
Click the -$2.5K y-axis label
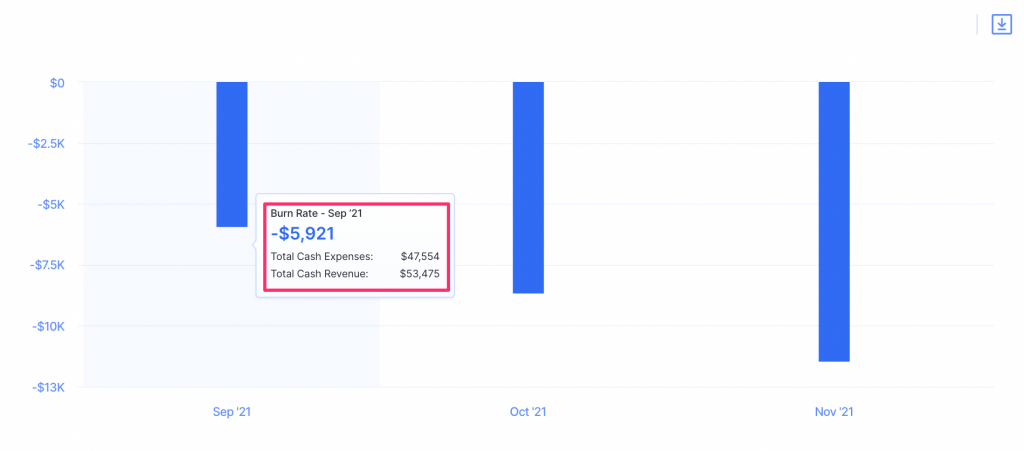(x=46, y=144)
